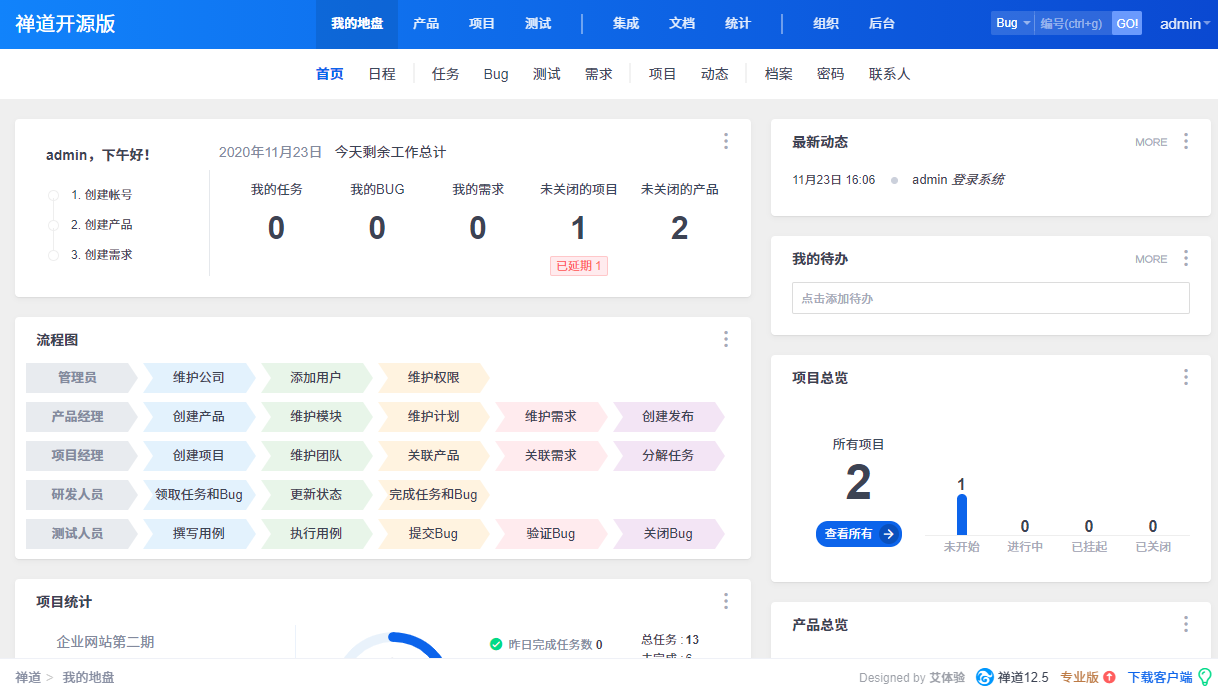The width and height of the screenshot is (1218, 698).
Task: Open the 项目 main menu
Action: (482, 24)
